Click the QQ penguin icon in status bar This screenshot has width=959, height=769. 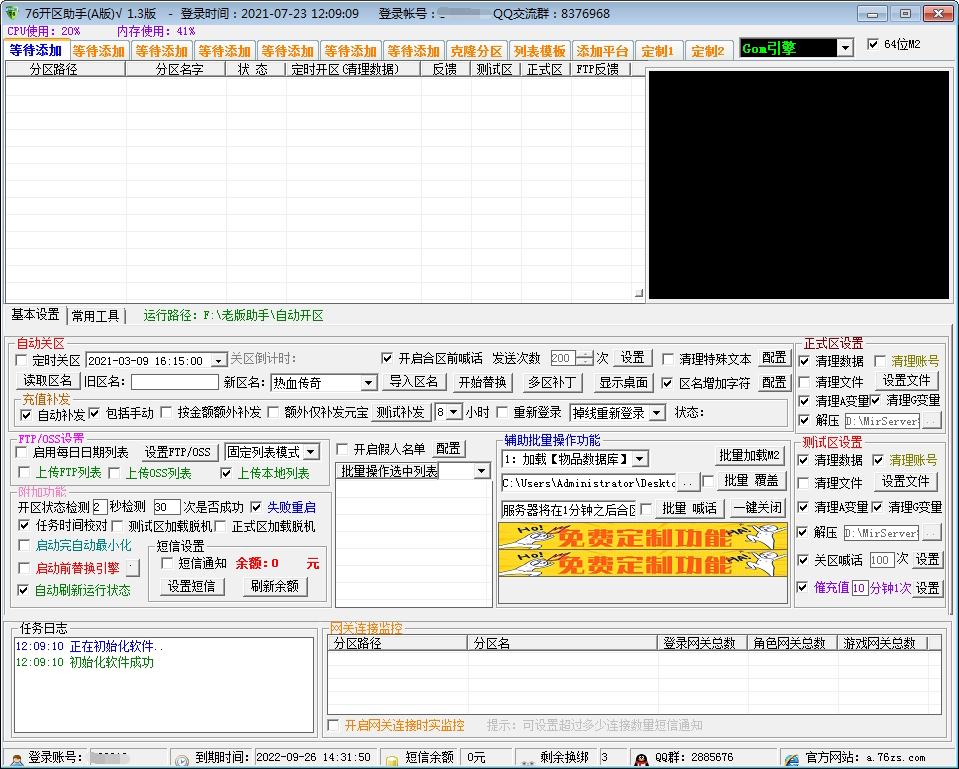pyautogui.click(x=642, y=758)
